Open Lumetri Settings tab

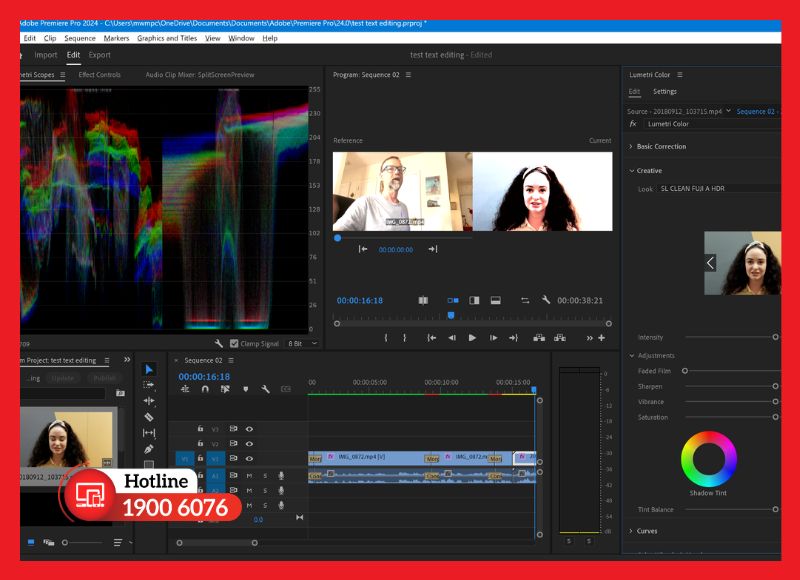click(x=665, y=91)
